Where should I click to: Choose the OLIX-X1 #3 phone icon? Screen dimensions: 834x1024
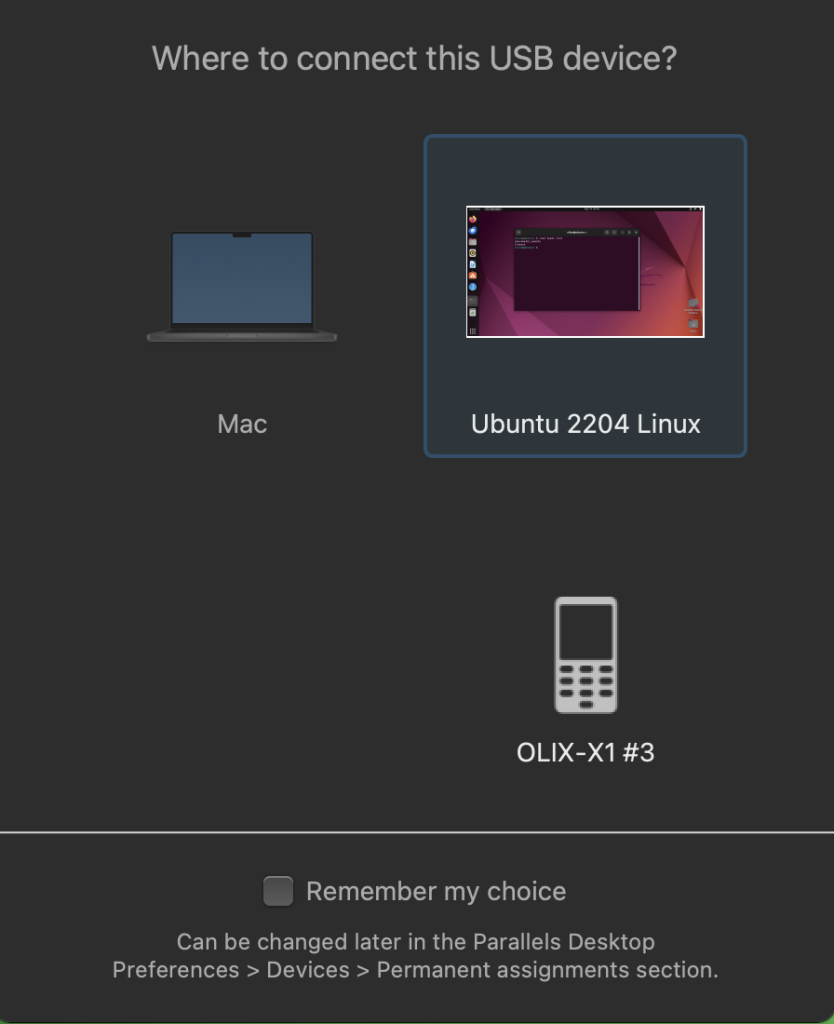click(x=586, y=655)
